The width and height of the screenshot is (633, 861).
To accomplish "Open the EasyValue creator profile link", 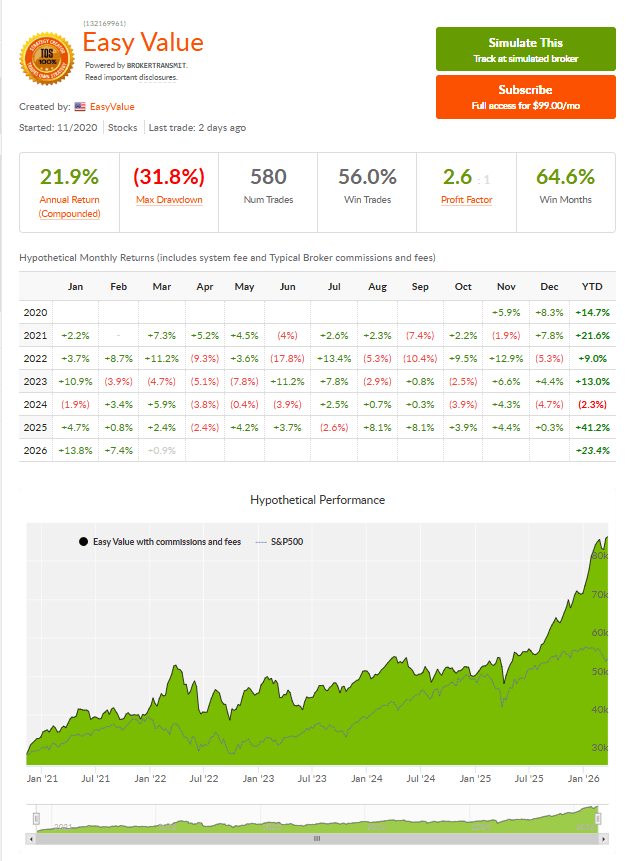I will [112, 107].
